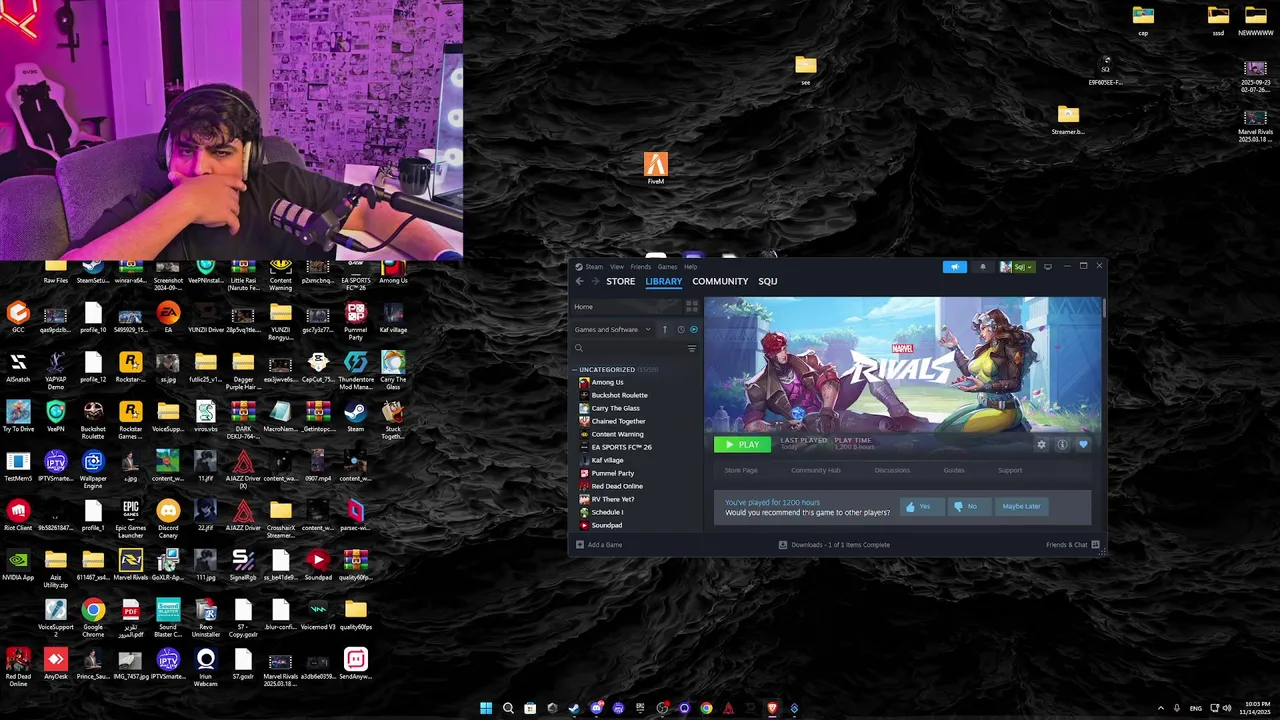1280x720 pixels.
Task: Open the Windows Start button
Action: coord(486,708)
